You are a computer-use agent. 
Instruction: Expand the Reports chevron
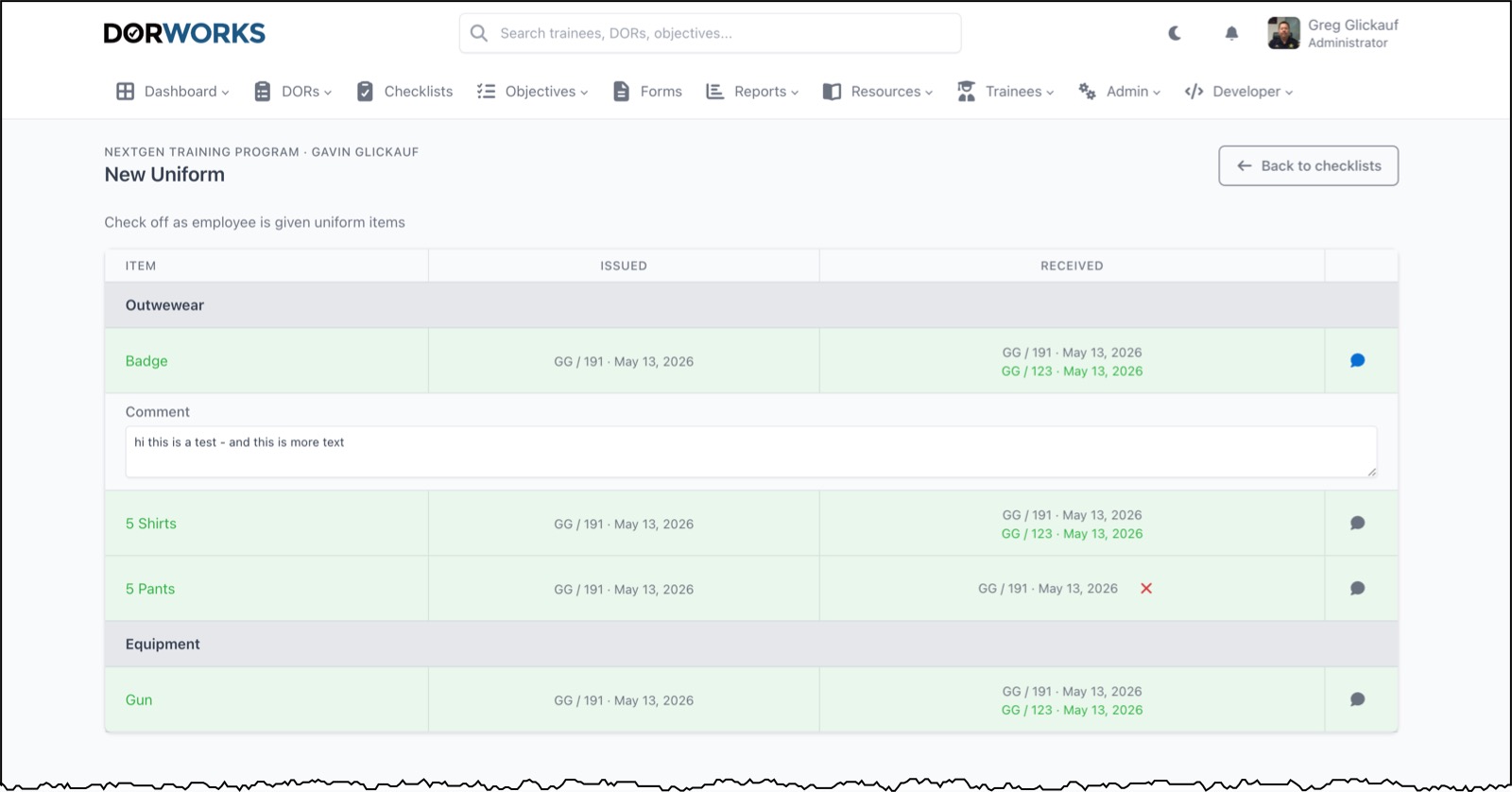pyautogui.click(x=795, y=93)
